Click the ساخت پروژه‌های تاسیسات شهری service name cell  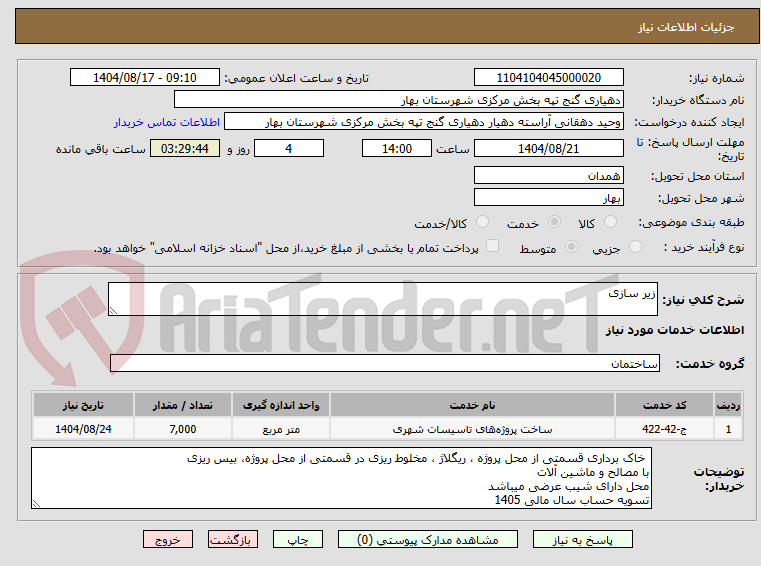click(x=472, y=429)
